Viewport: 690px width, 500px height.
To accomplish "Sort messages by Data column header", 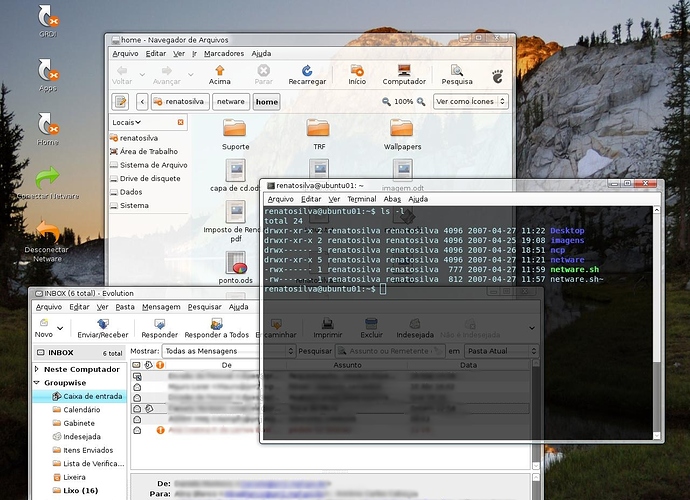I will (469, 365).
